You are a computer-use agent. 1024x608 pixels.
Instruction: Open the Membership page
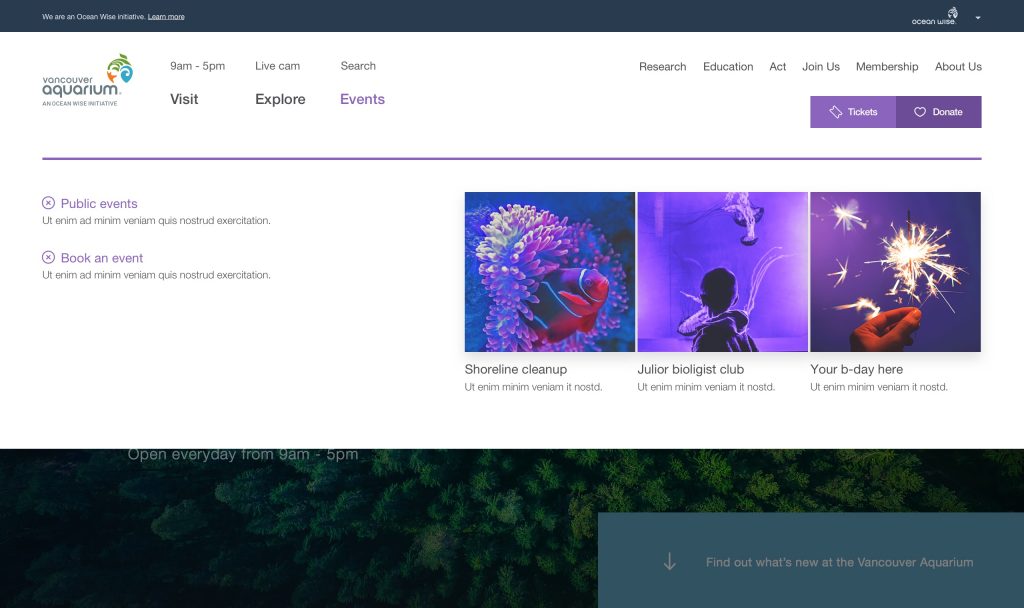[x=887, y=67]
